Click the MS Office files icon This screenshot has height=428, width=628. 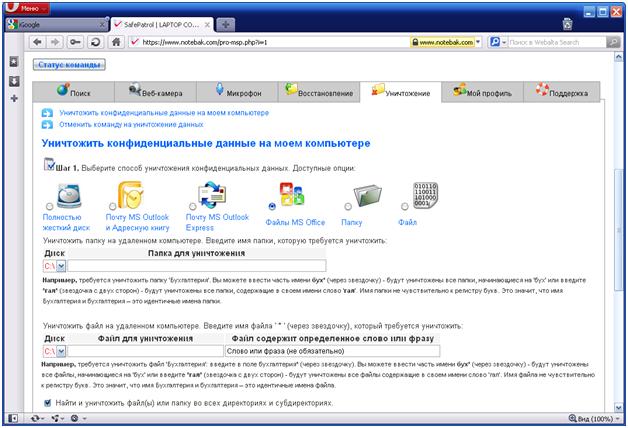(292, 194)
